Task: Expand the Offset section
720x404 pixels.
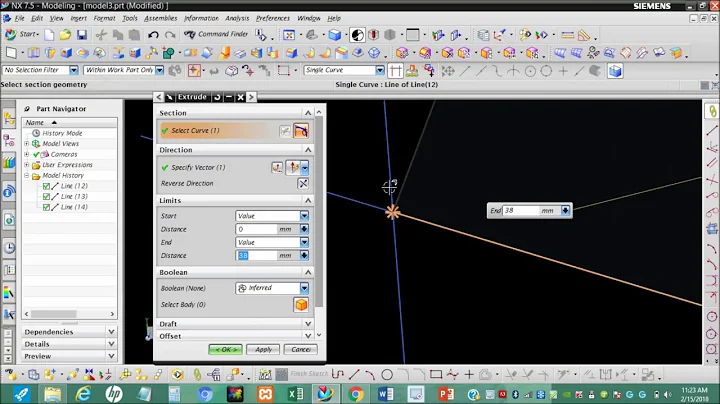Action: point(308,336)
